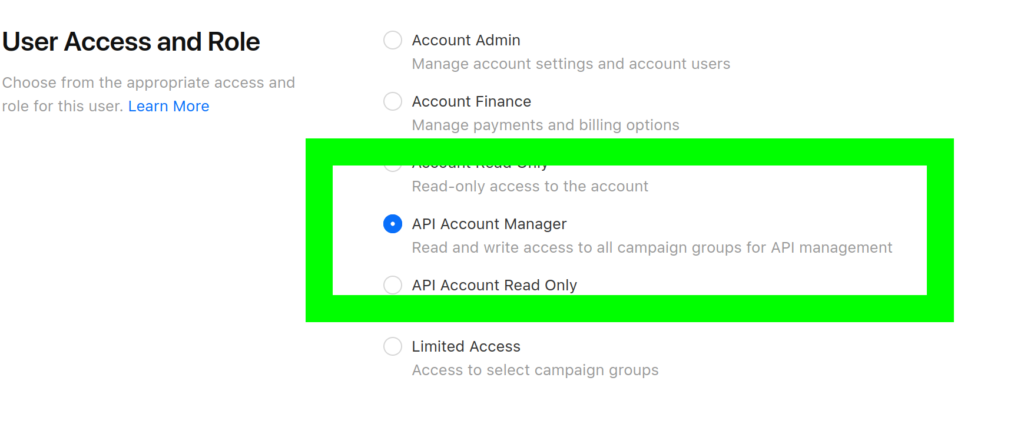The image size is (1024, 427).
Task: Select the Account Admin radio button
Action: tap(393, 40)
